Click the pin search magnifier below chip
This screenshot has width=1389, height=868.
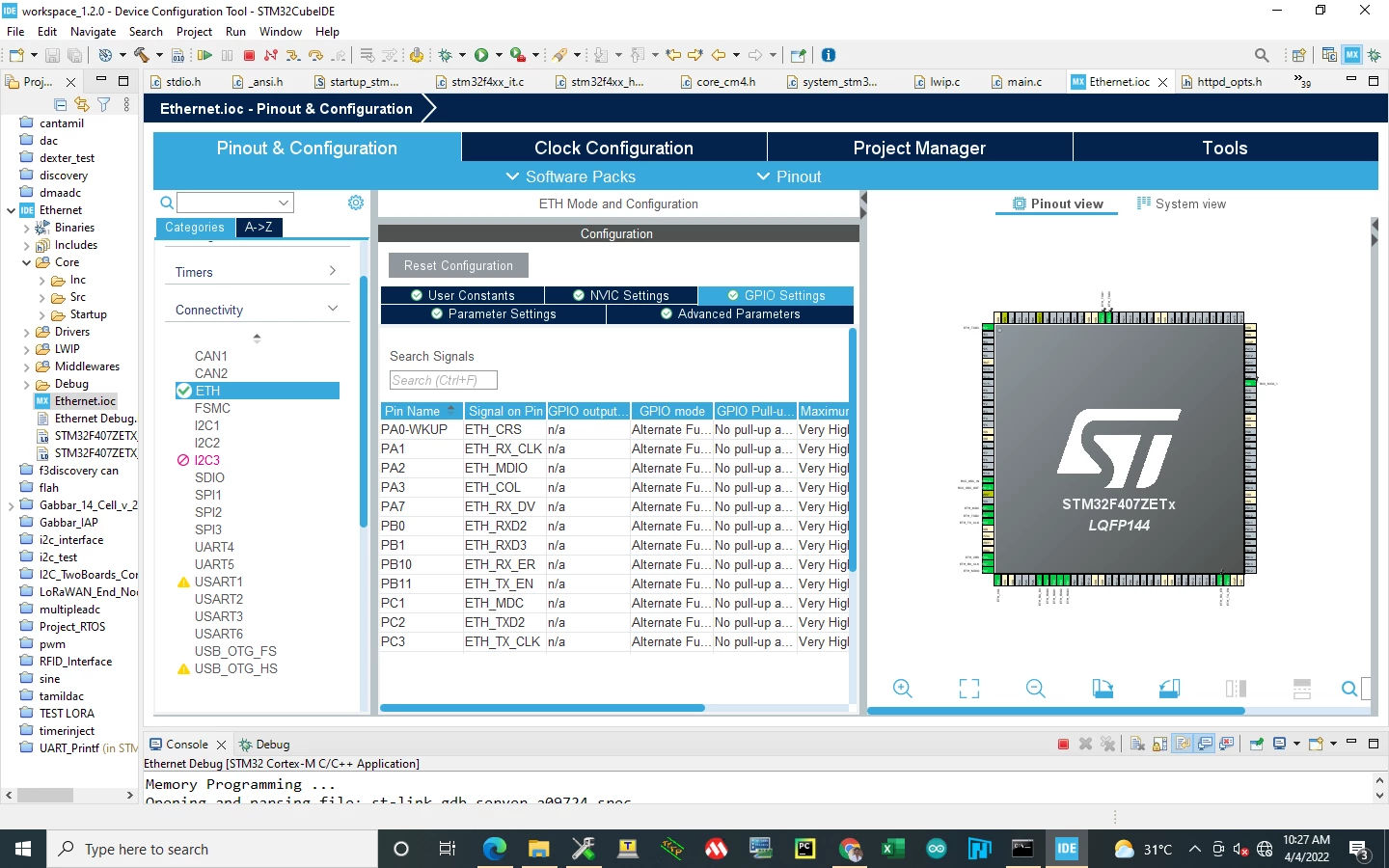(x=1349, y=689)
